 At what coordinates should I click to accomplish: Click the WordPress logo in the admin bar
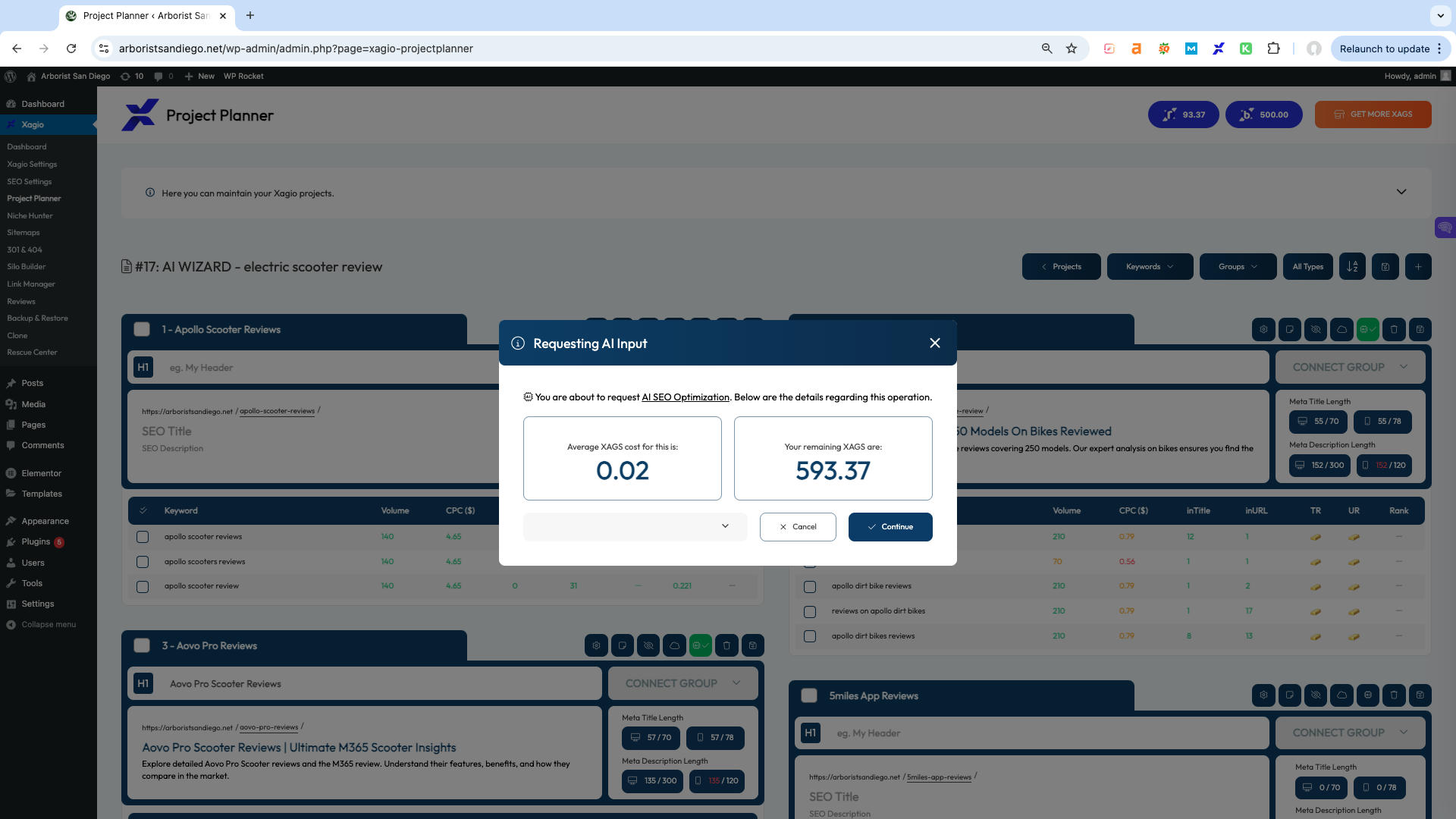coord(11,77)
